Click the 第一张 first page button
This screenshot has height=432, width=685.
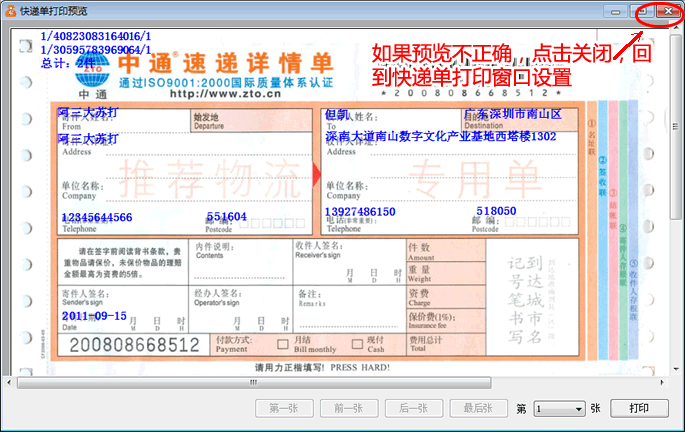(284, 408)
